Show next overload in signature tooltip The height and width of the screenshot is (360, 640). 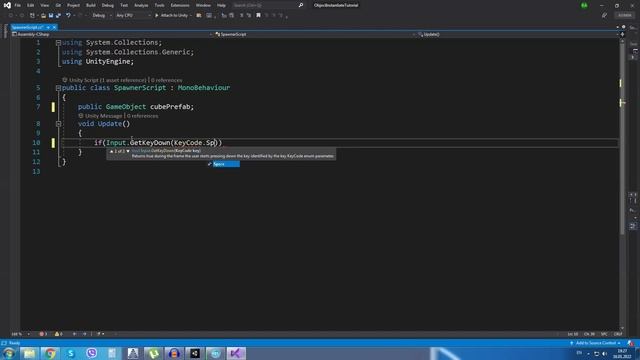(x=128, y=151)
